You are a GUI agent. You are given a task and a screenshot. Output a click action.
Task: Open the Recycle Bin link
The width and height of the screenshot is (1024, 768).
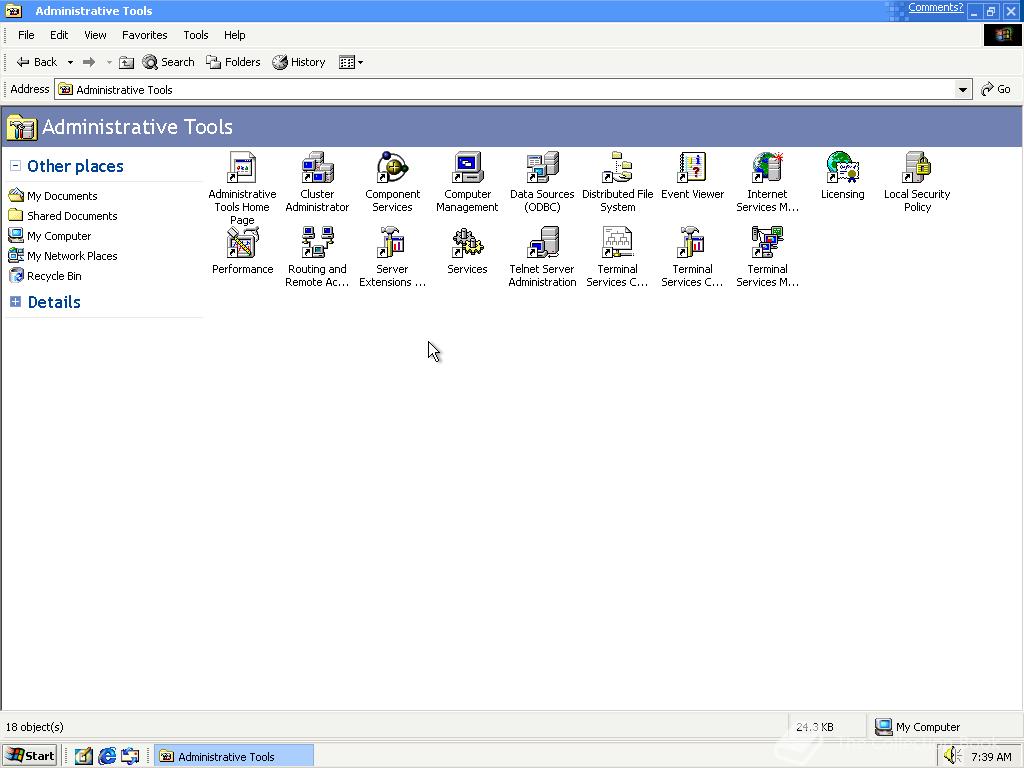click(54, 276)
